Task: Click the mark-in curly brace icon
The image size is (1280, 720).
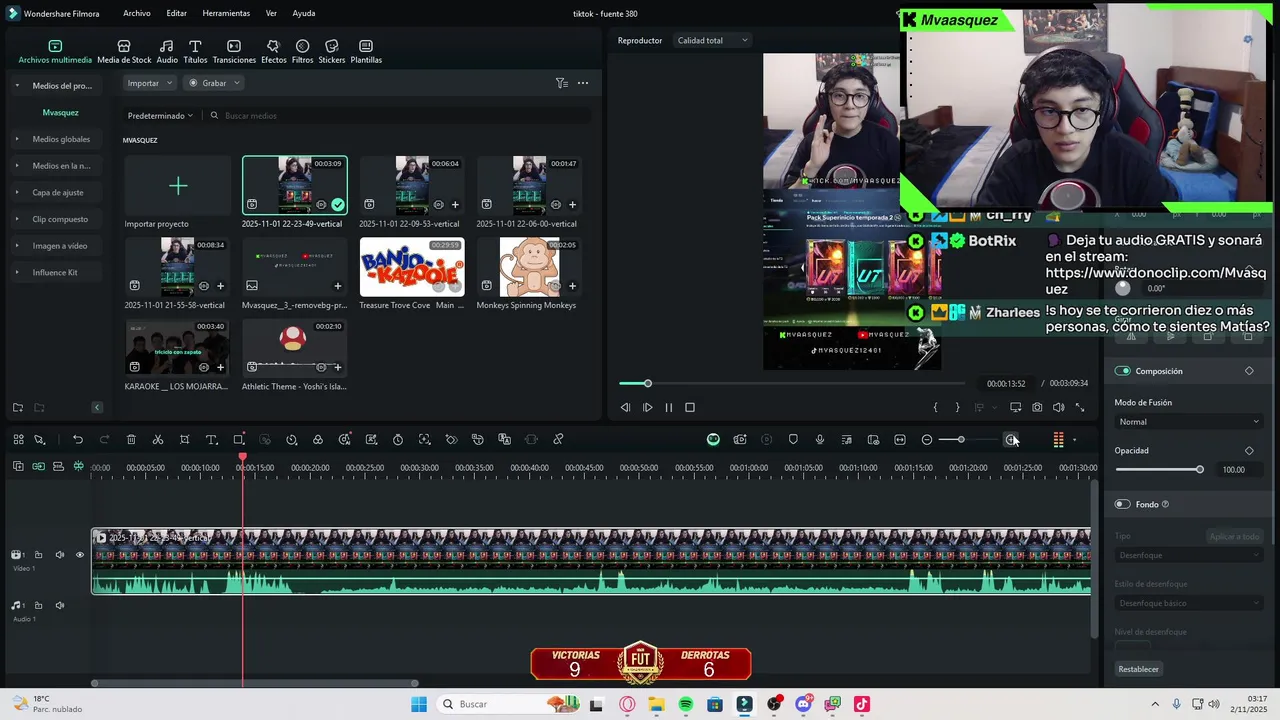Action: pos(936,408)
